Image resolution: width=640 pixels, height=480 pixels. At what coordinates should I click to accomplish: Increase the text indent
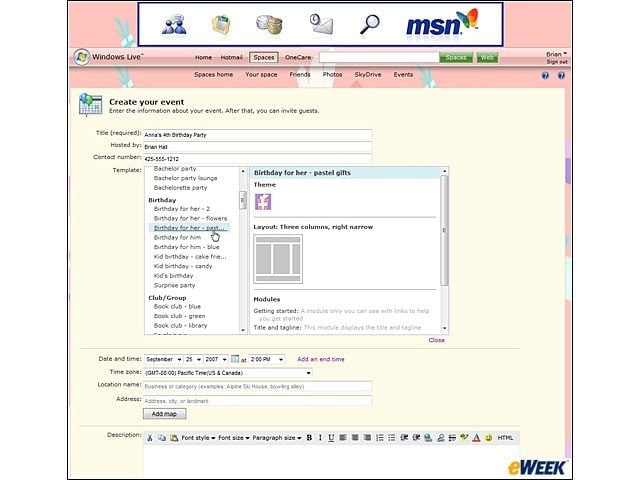pos(416,438)
